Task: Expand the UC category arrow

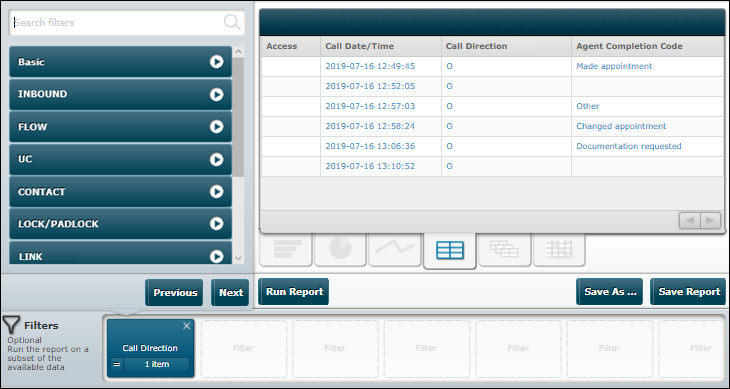Action: (x=216, y=160)
